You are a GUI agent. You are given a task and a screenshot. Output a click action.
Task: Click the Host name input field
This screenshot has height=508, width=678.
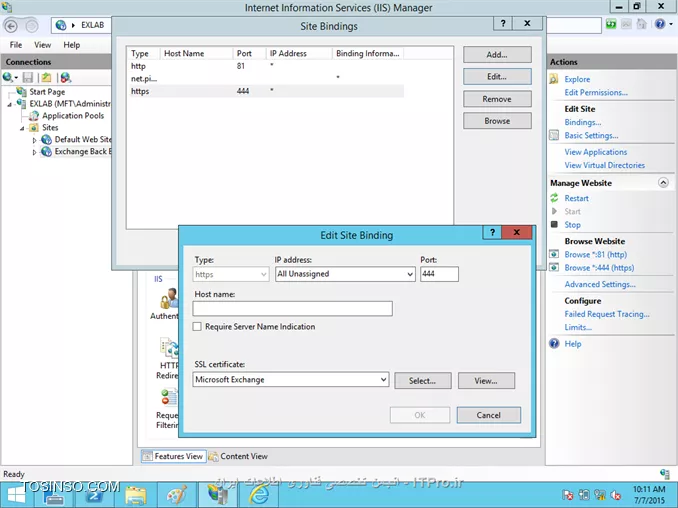[x=293, y=309]
